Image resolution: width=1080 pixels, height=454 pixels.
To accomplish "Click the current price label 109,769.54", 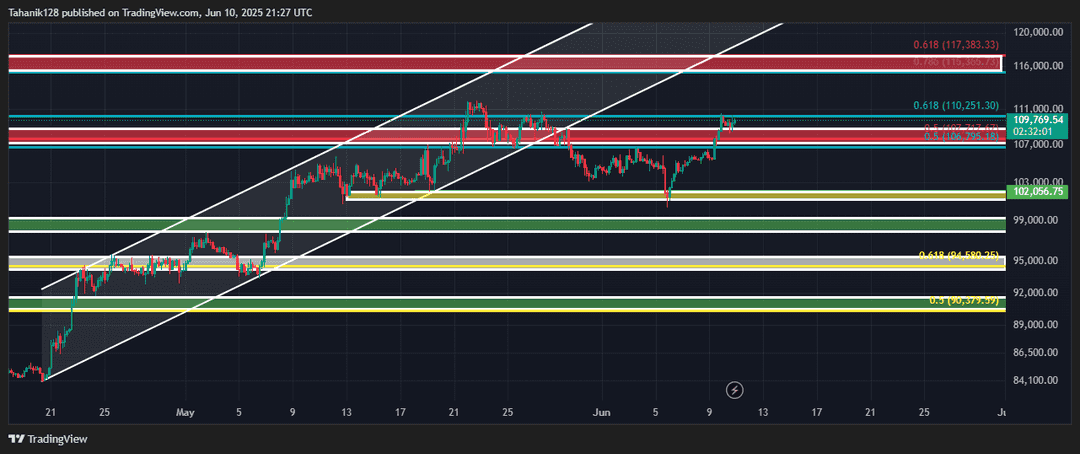I will (1039, 119).
